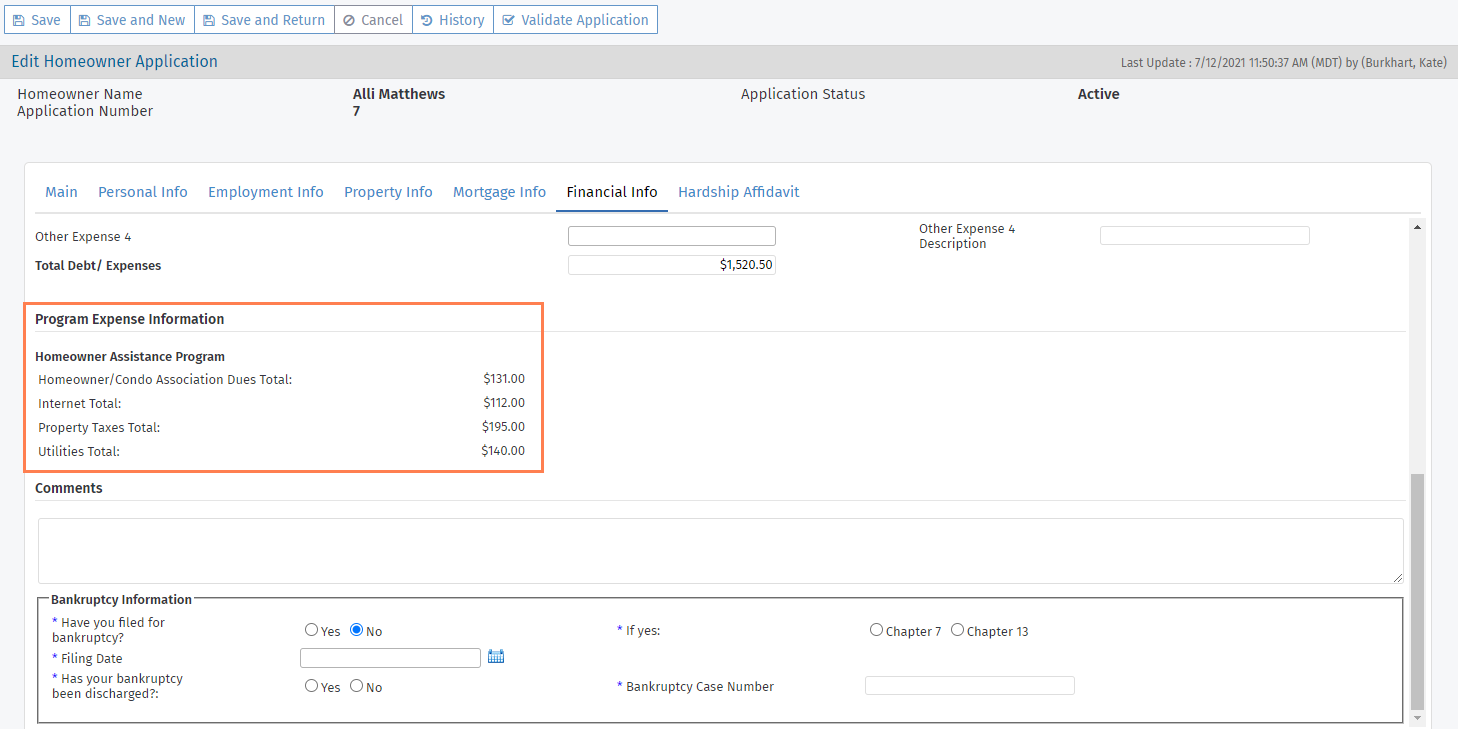Focus the Bankruptcy Case Number field
This screenshot has height=729, width=1458.
(x=969, y=686)
